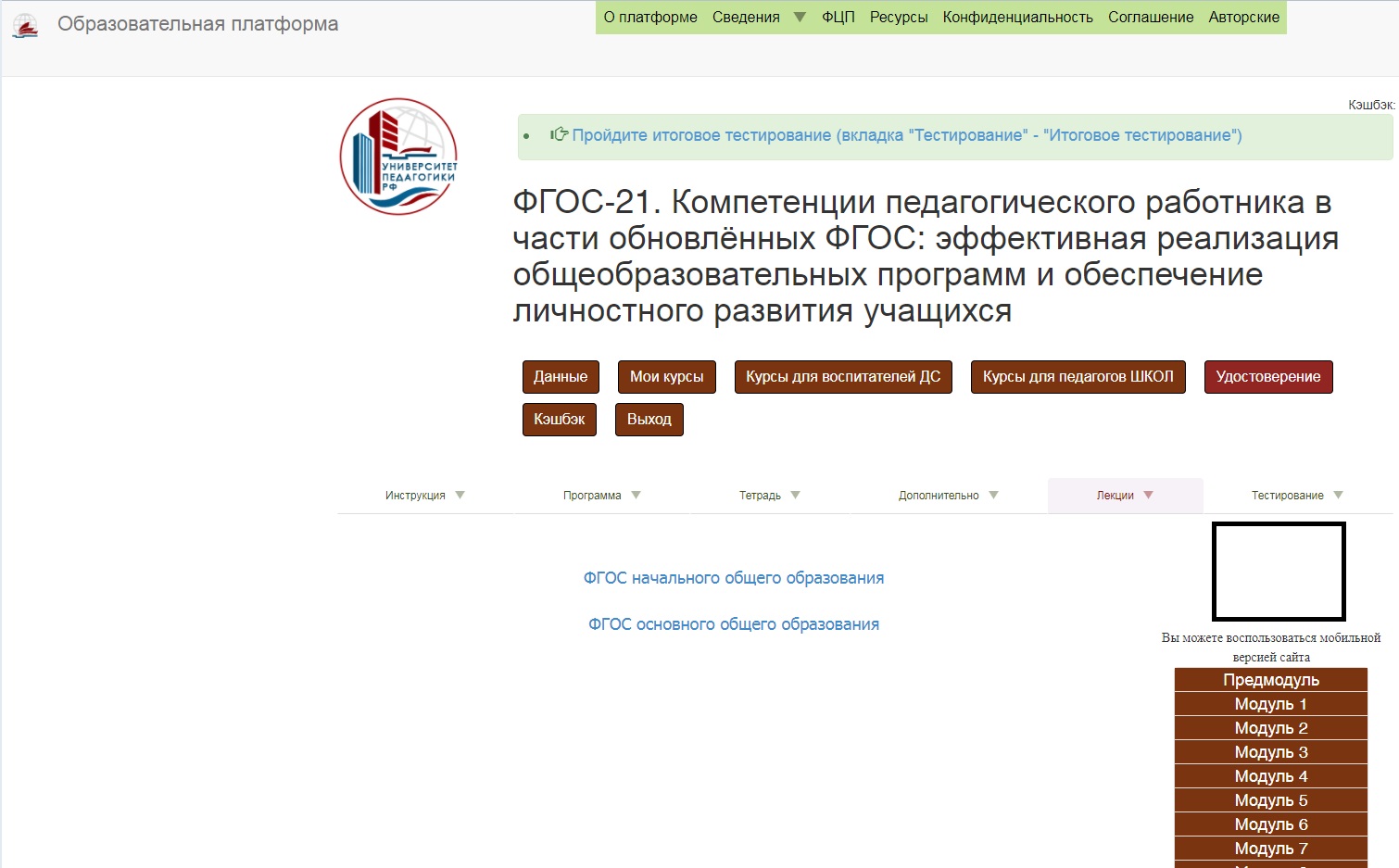Viewport: 1399px width, 868px height.
Task: Open ФГОС основного общего образования link
Action: click(x=733, y=624)
